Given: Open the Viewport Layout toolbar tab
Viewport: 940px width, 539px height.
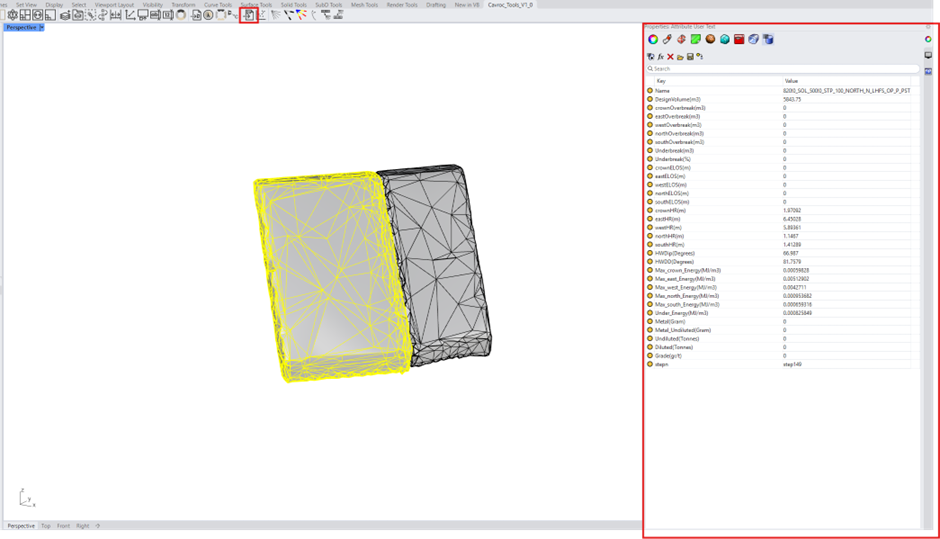Looking at the screenshot, I should pyautogui.click(x=114, y=5).
